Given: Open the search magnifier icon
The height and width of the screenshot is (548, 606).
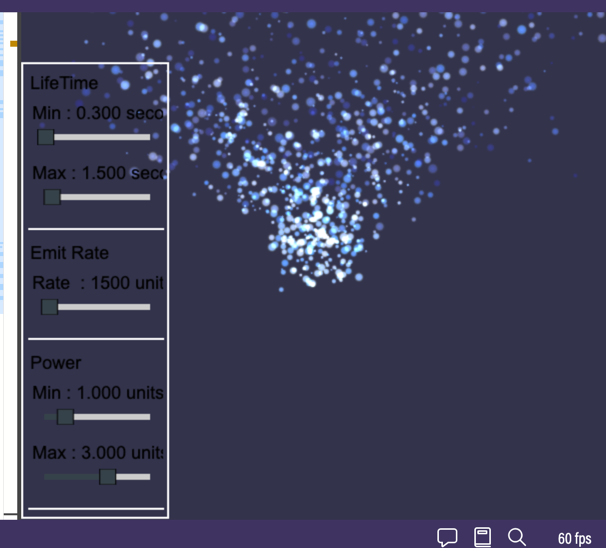Looking at the screenshot, I should (x=517, y=537).
